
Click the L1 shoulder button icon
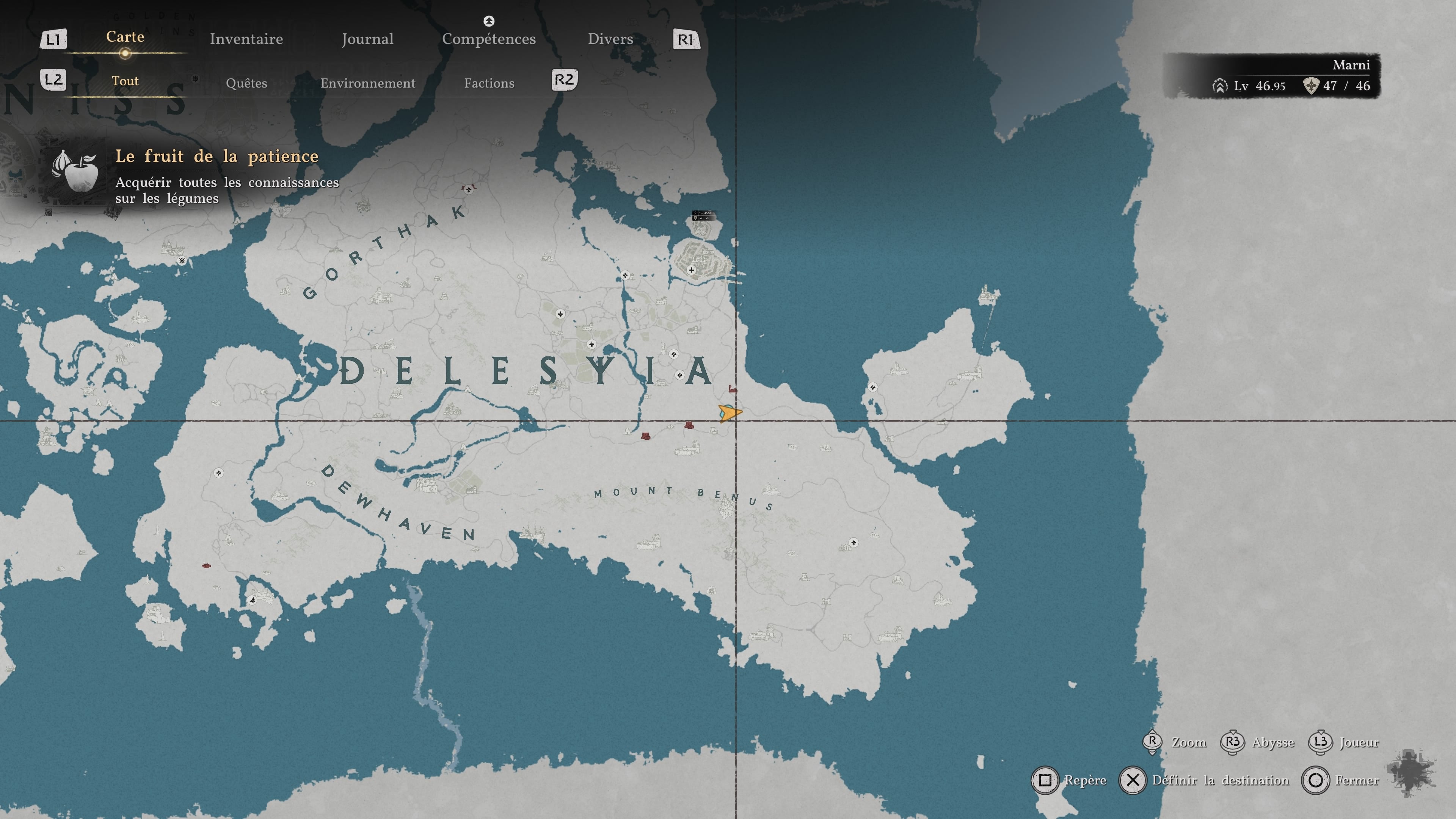pyautogui.click(x=53, y=39)
